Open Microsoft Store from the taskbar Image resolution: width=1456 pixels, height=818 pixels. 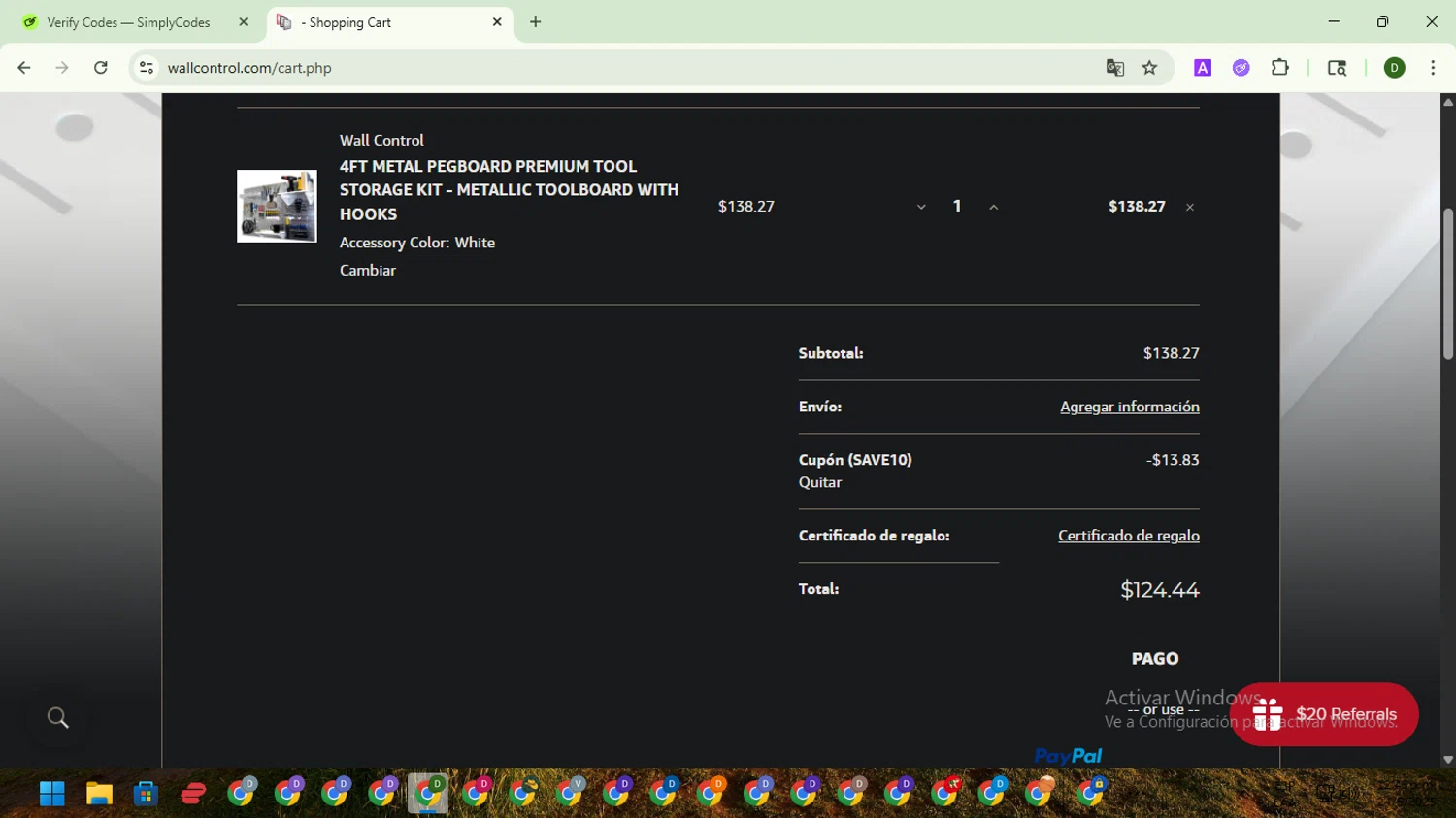[146, 794]
